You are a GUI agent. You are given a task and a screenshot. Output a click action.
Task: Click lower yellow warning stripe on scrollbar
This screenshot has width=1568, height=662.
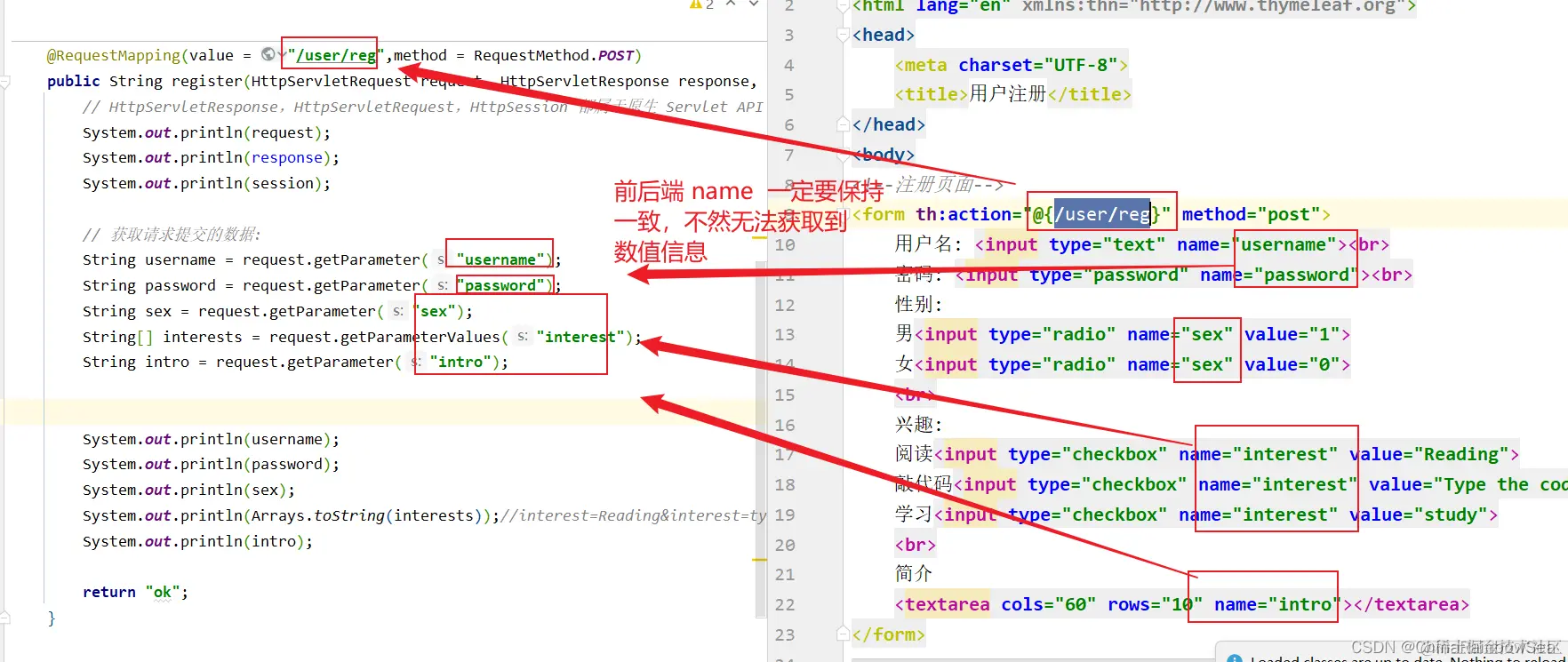click(759, 560)
